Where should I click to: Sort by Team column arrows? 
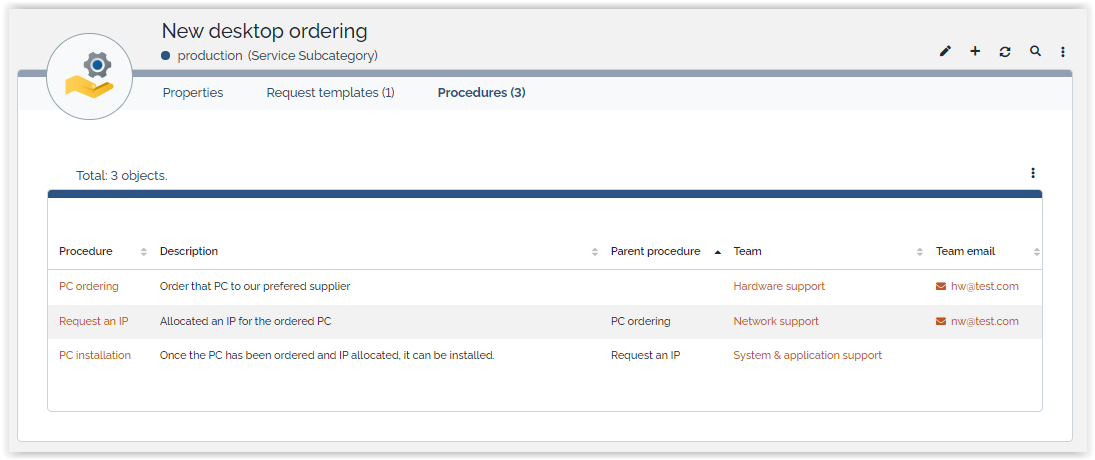920,252
